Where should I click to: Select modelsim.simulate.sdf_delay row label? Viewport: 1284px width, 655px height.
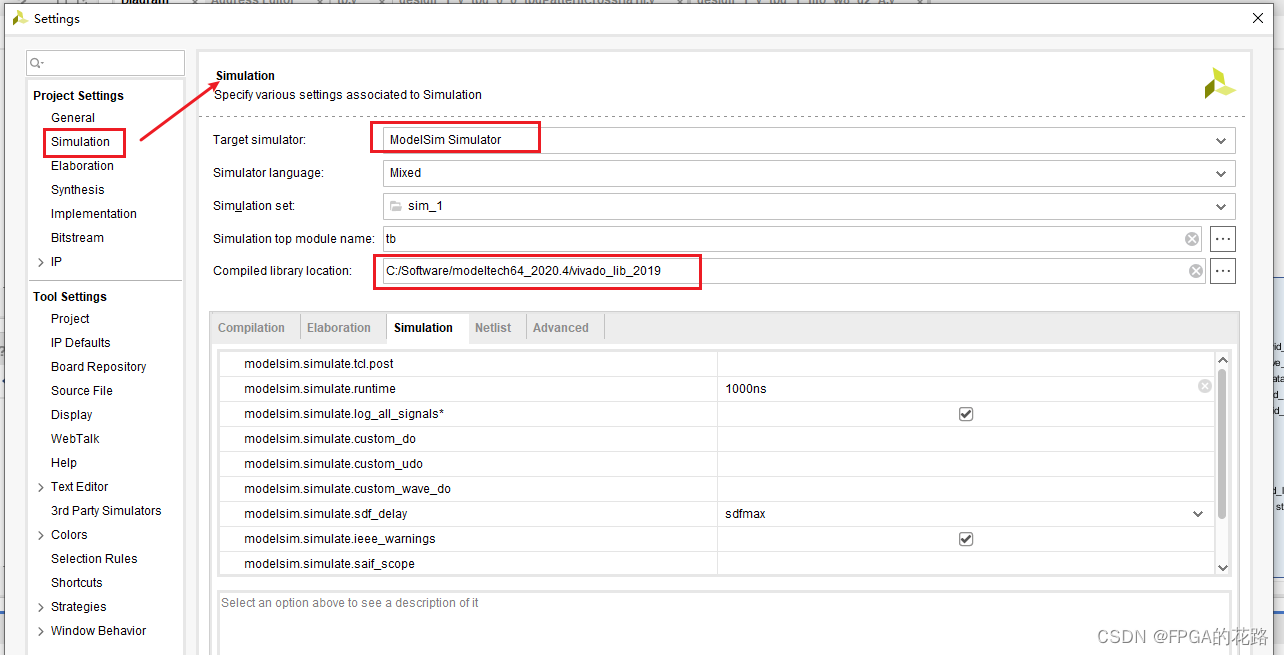[x=326, y=514]
